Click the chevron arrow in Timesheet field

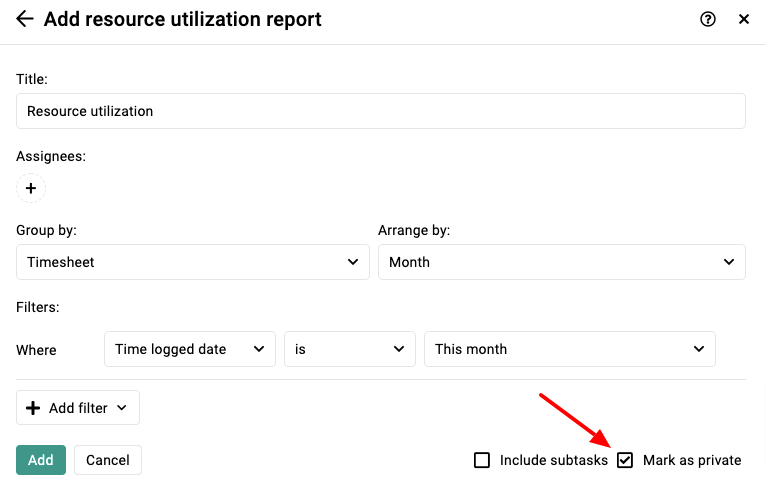coord(353,262)
